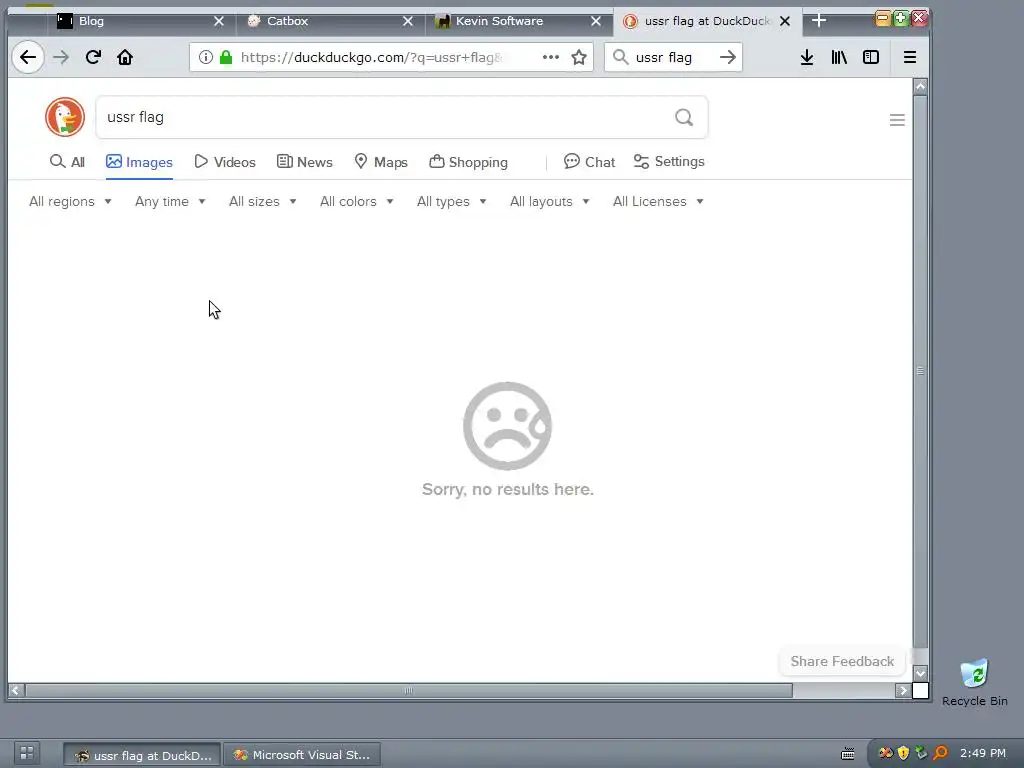Expand the All regions filter
Screen dimensions: 1024x768
[70, 202]
